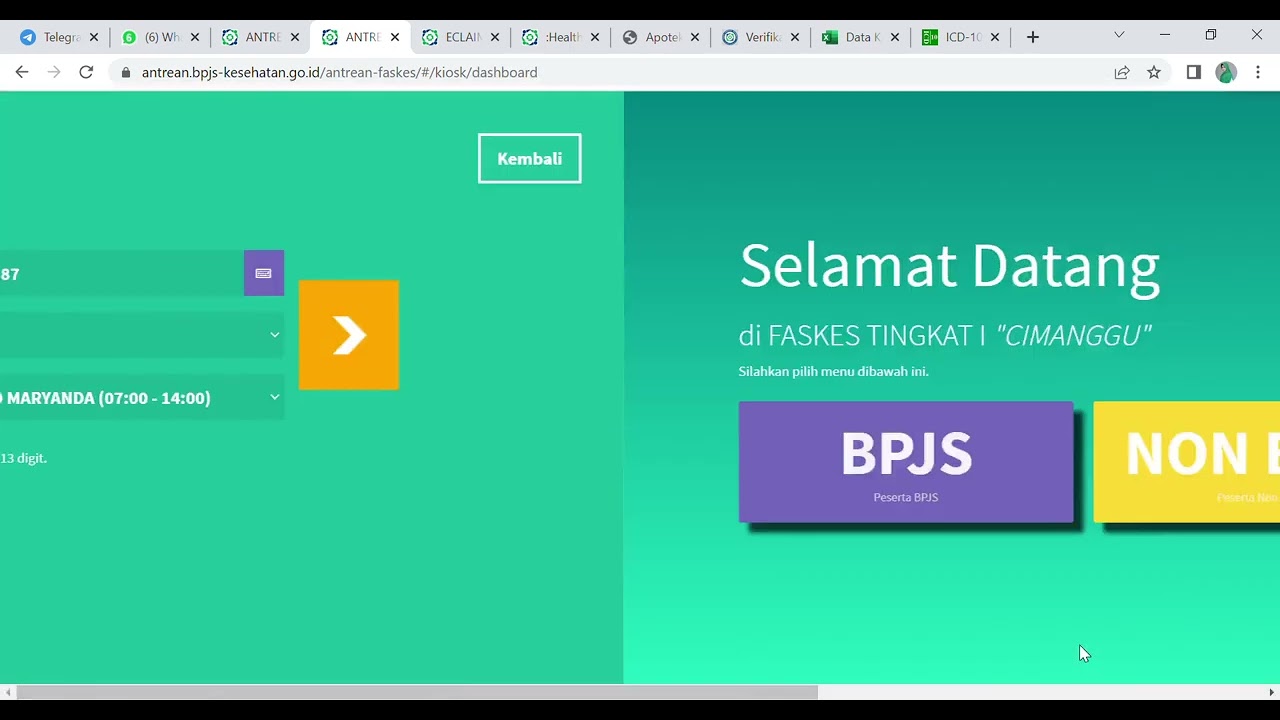The image size is (1280, 720).
Task: Minimize the Chrome window
Action: [1165, 35]
